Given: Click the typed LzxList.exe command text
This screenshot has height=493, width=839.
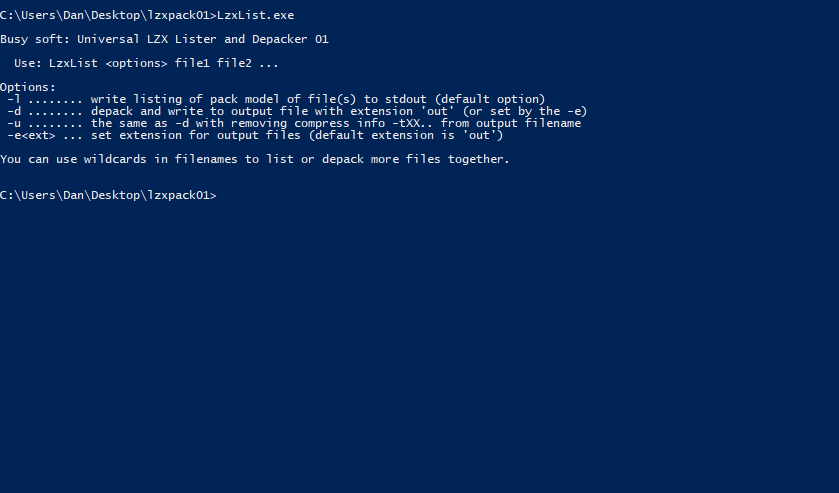Looking at the screenshot, I should [x=255, y=15].
